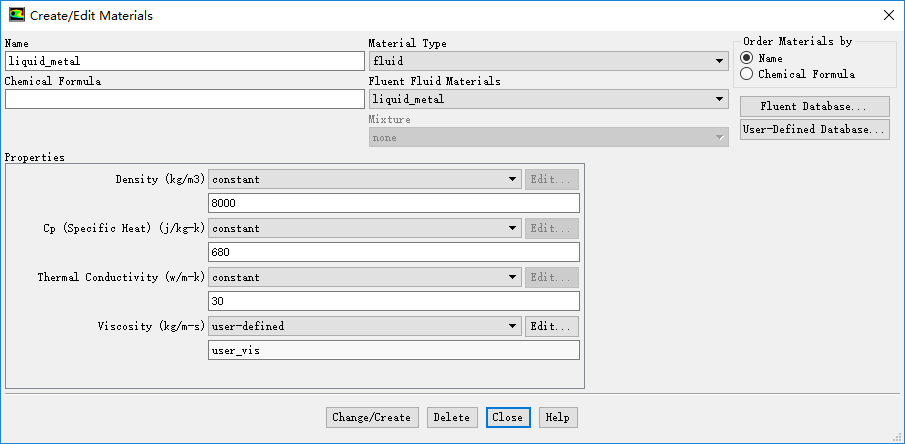905x444 pixels.
Task: Open the Viscosity method dropdown
Action: point(364,326)
